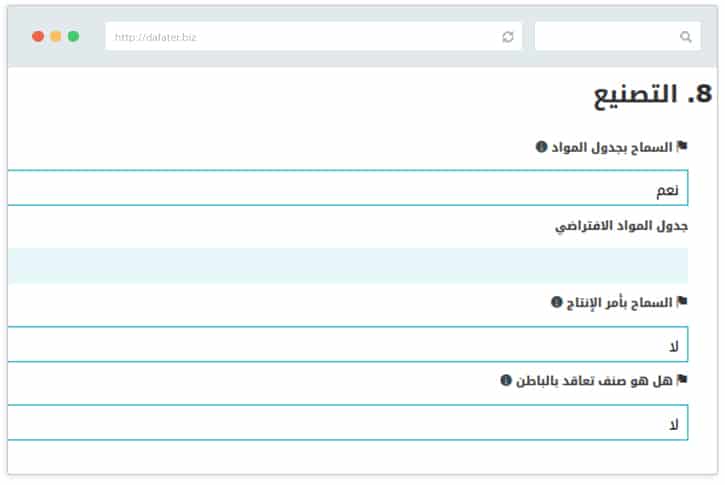Click info icon beside السماح بأمر الإنتاج
Viewport: 725px width, 485px height.
(556, 302)
